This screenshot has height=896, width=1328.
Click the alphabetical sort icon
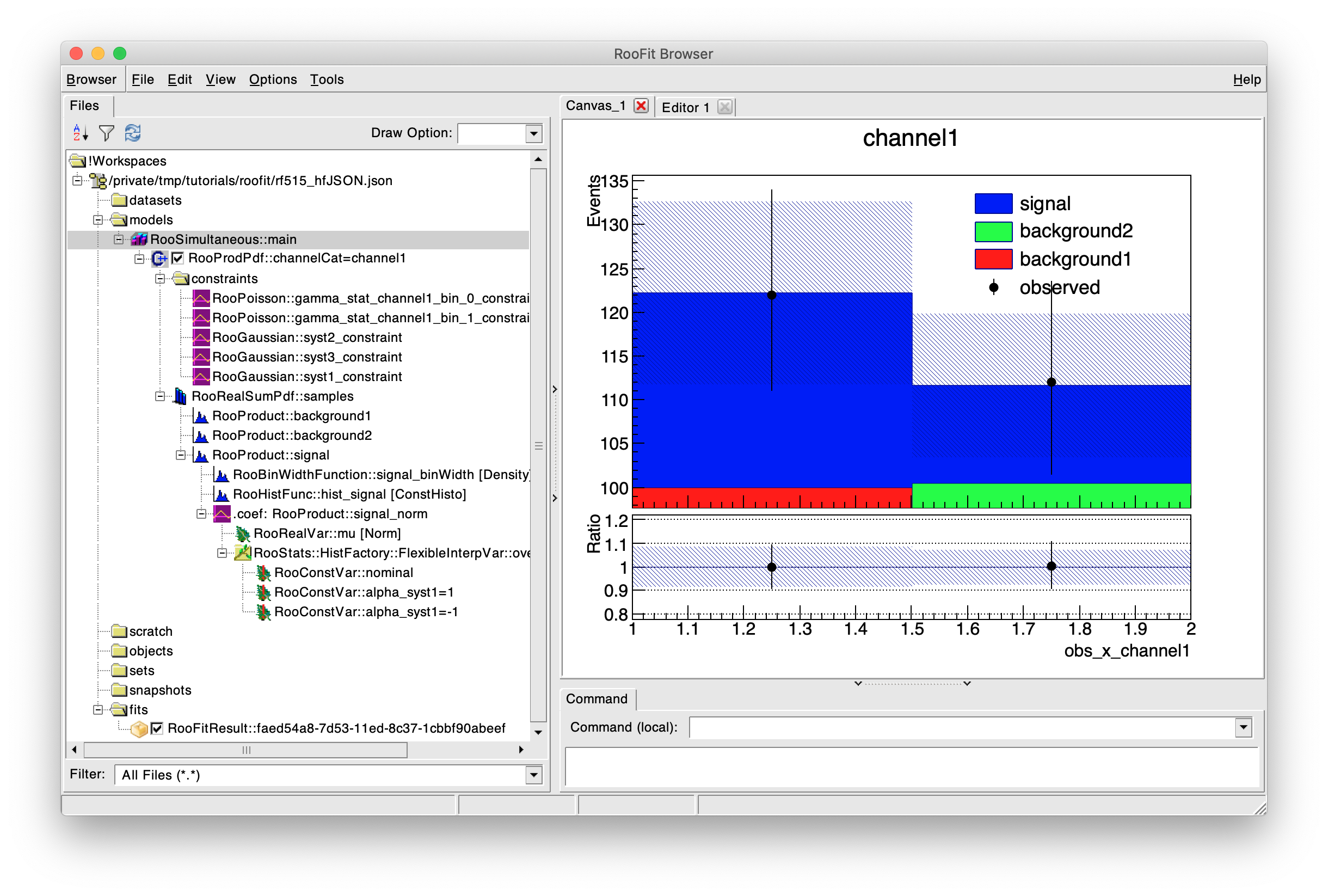(x=80, y=133)
